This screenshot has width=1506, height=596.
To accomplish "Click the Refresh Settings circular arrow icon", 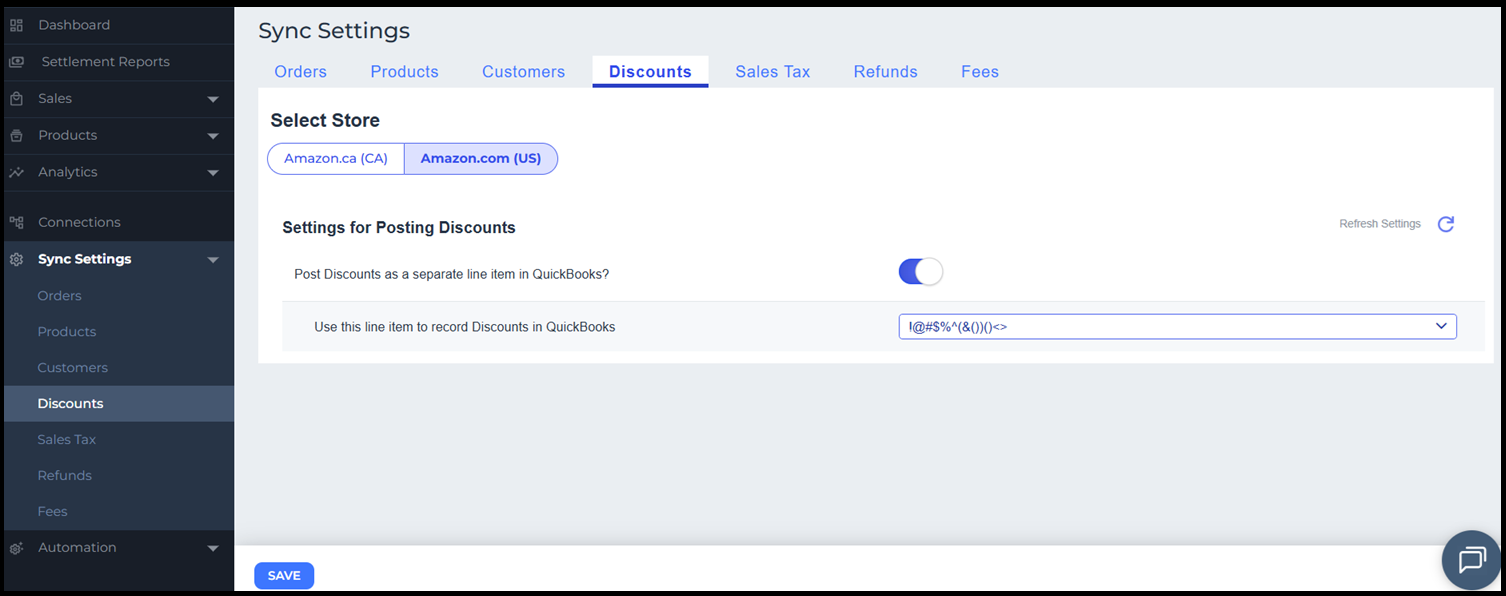I will click(1445, 224).
